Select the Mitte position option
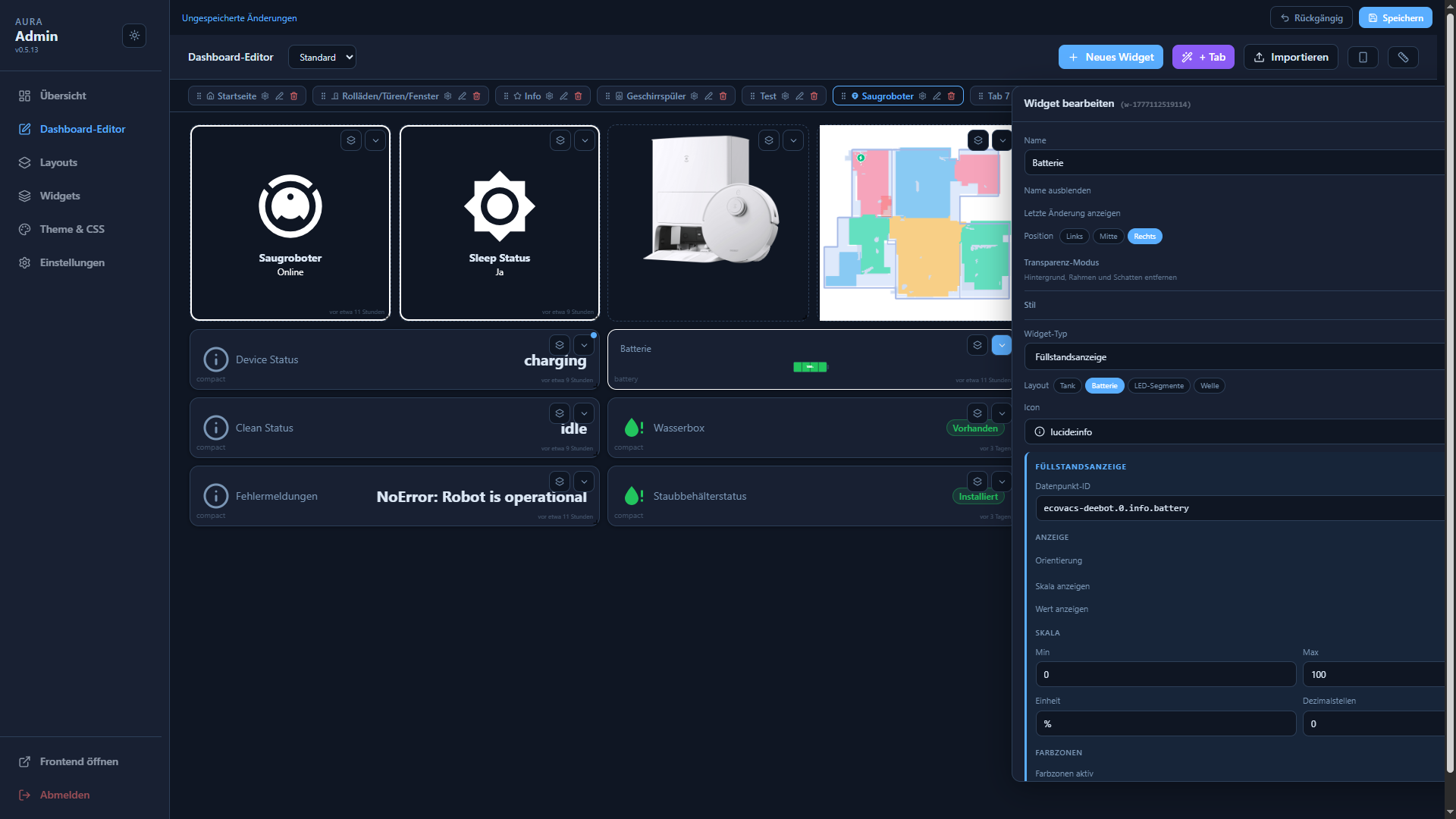The width and height of the screenshot is (1456, 819). [1108, 236]
